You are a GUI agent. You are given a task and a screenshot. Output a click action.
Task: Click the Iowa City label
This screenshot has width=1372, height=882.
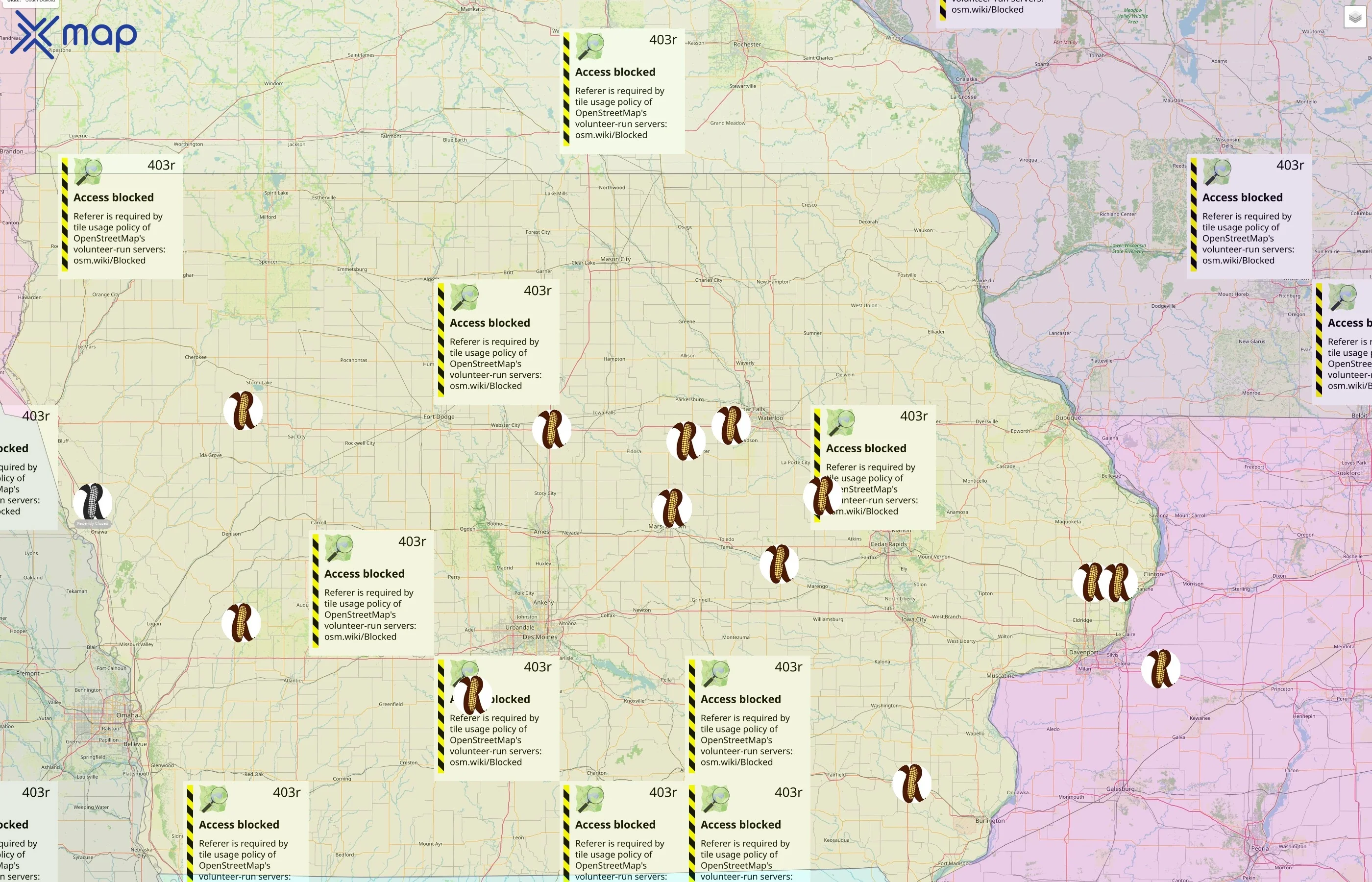point(914,619)
